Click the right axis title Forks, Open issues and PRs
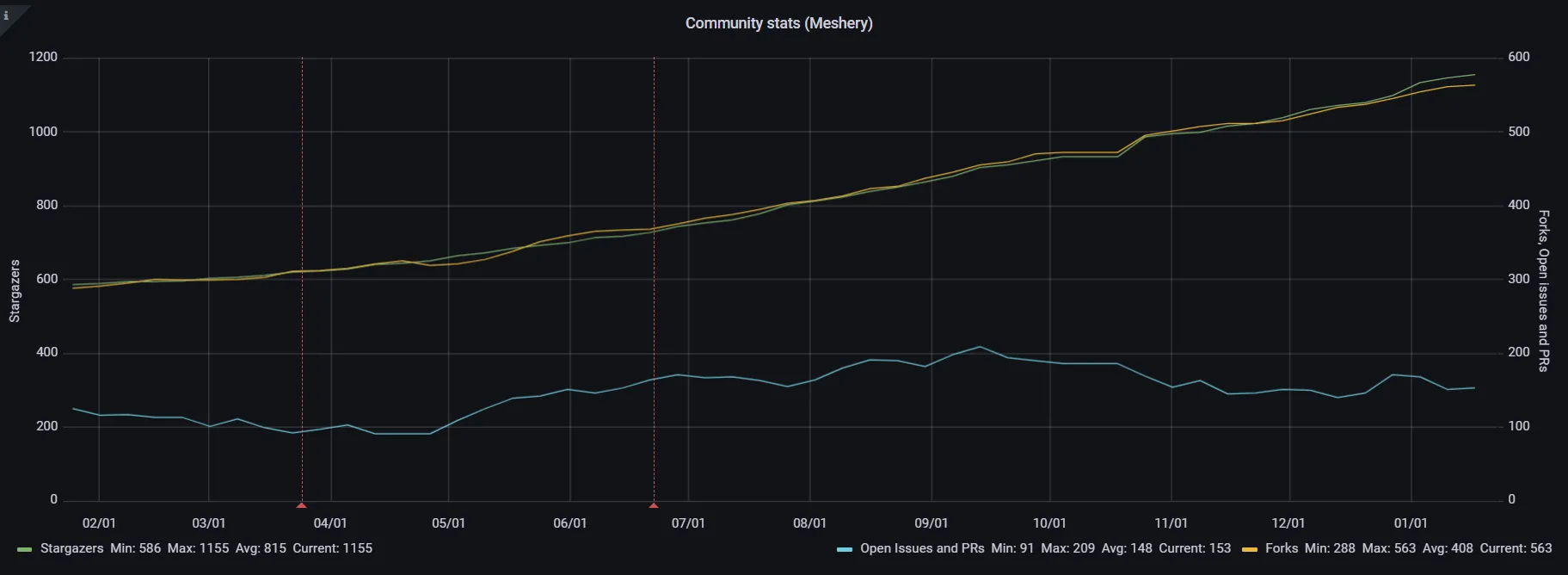Viewport: 1568px width, 575px height. (x=1544, y=291)
